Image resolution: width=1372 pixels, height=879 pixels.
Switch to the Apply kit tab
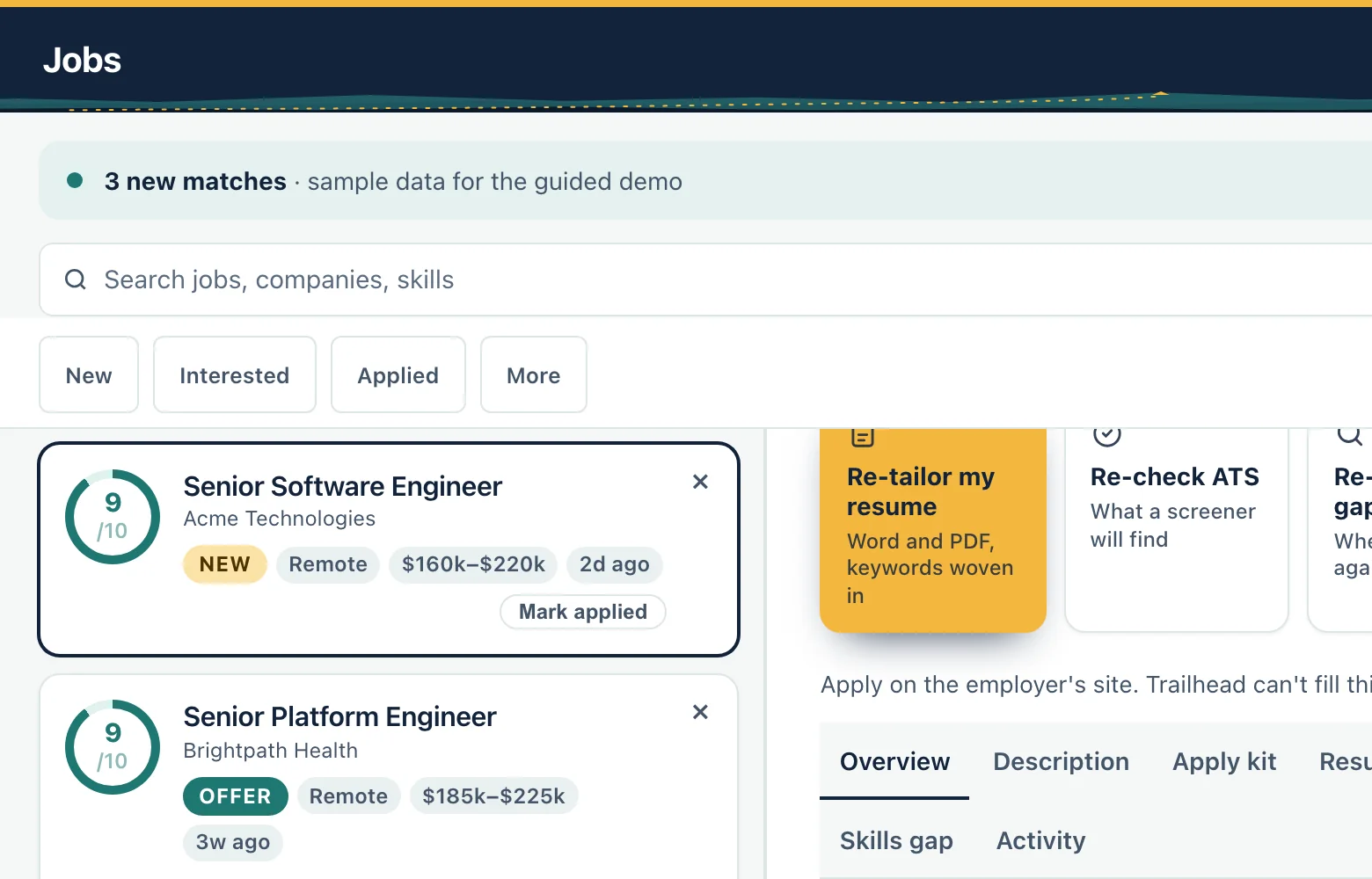(1224, 761)
